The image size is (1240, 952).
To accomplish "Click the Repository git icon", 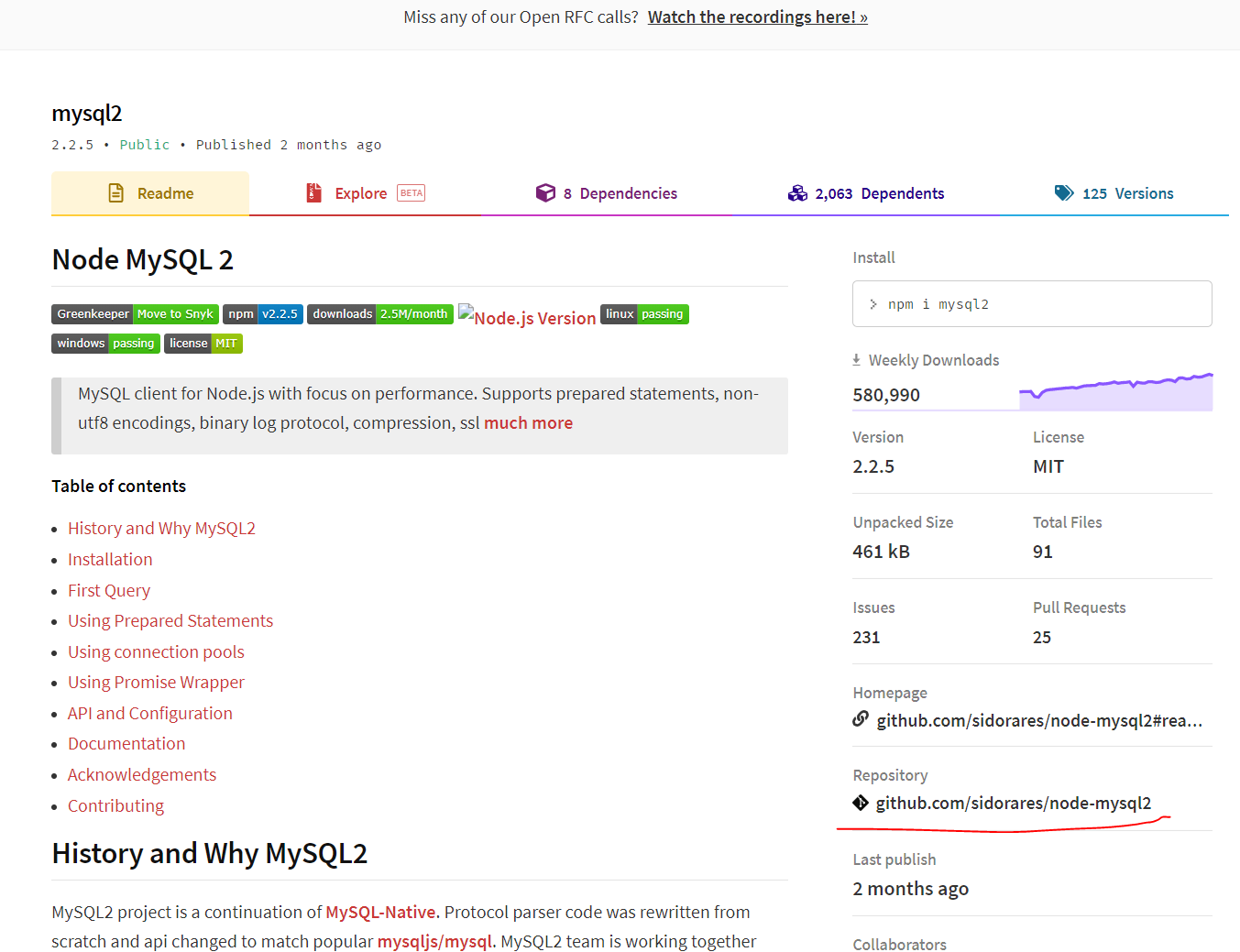I will pyautogui.click(x=861, y=803).
